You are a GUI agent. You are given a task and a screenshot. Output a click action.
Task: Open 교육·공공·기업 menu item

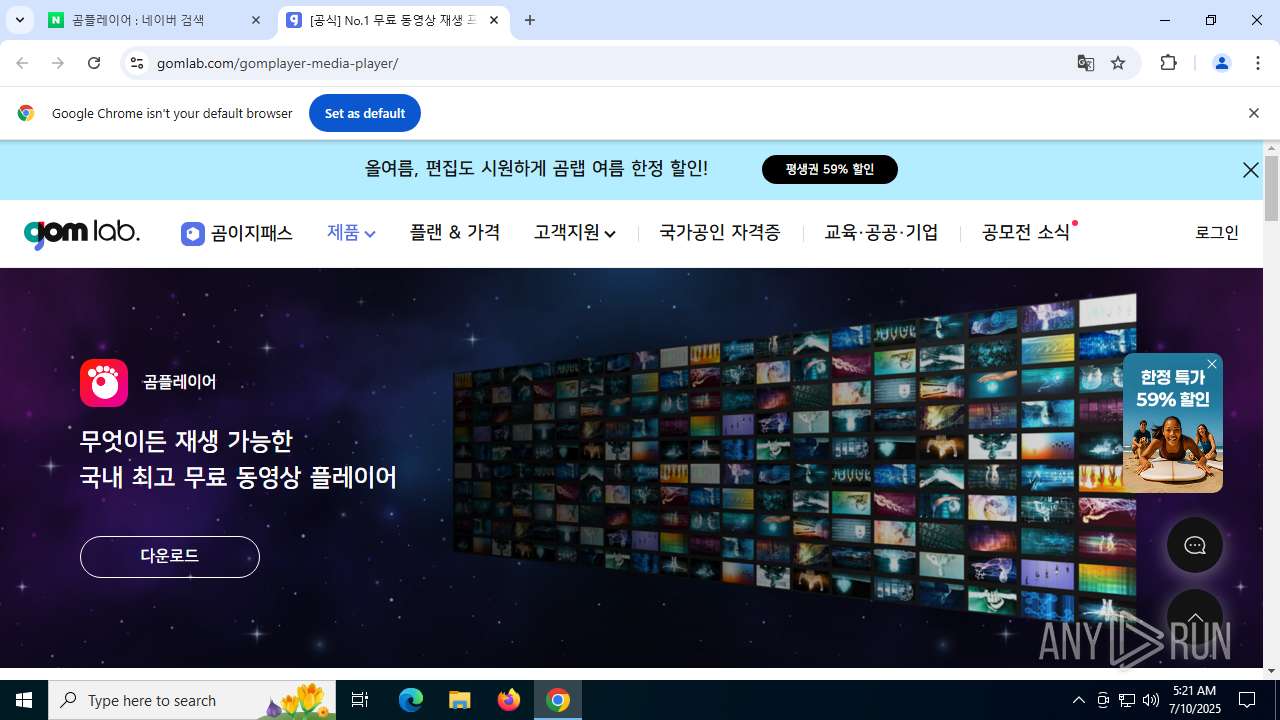(x=881, y=233)
